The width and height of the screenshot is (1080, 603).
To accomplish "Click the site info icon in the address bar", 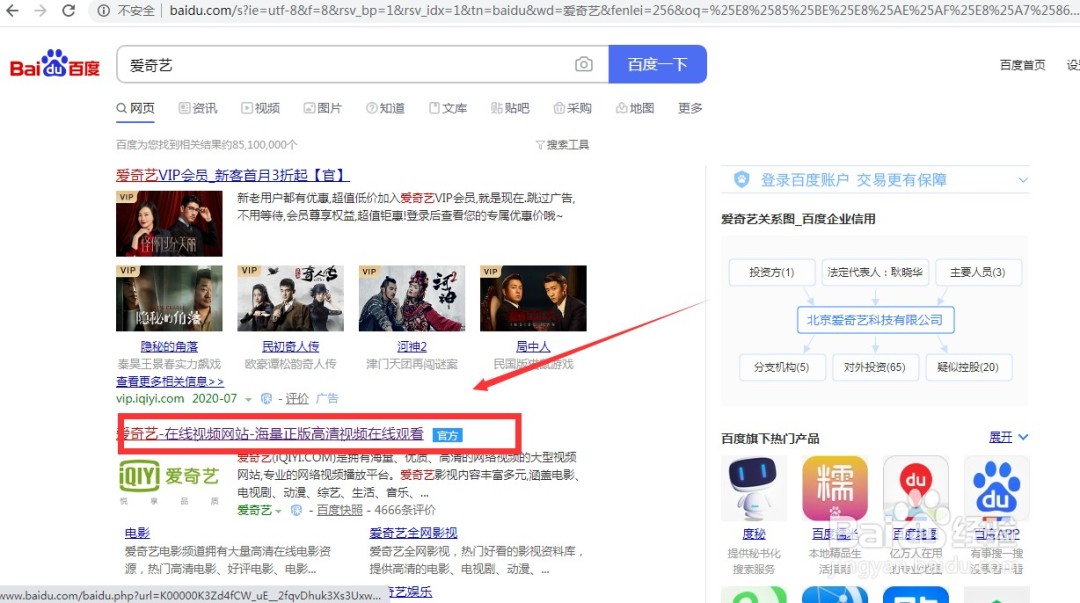I will pos(103,10).
